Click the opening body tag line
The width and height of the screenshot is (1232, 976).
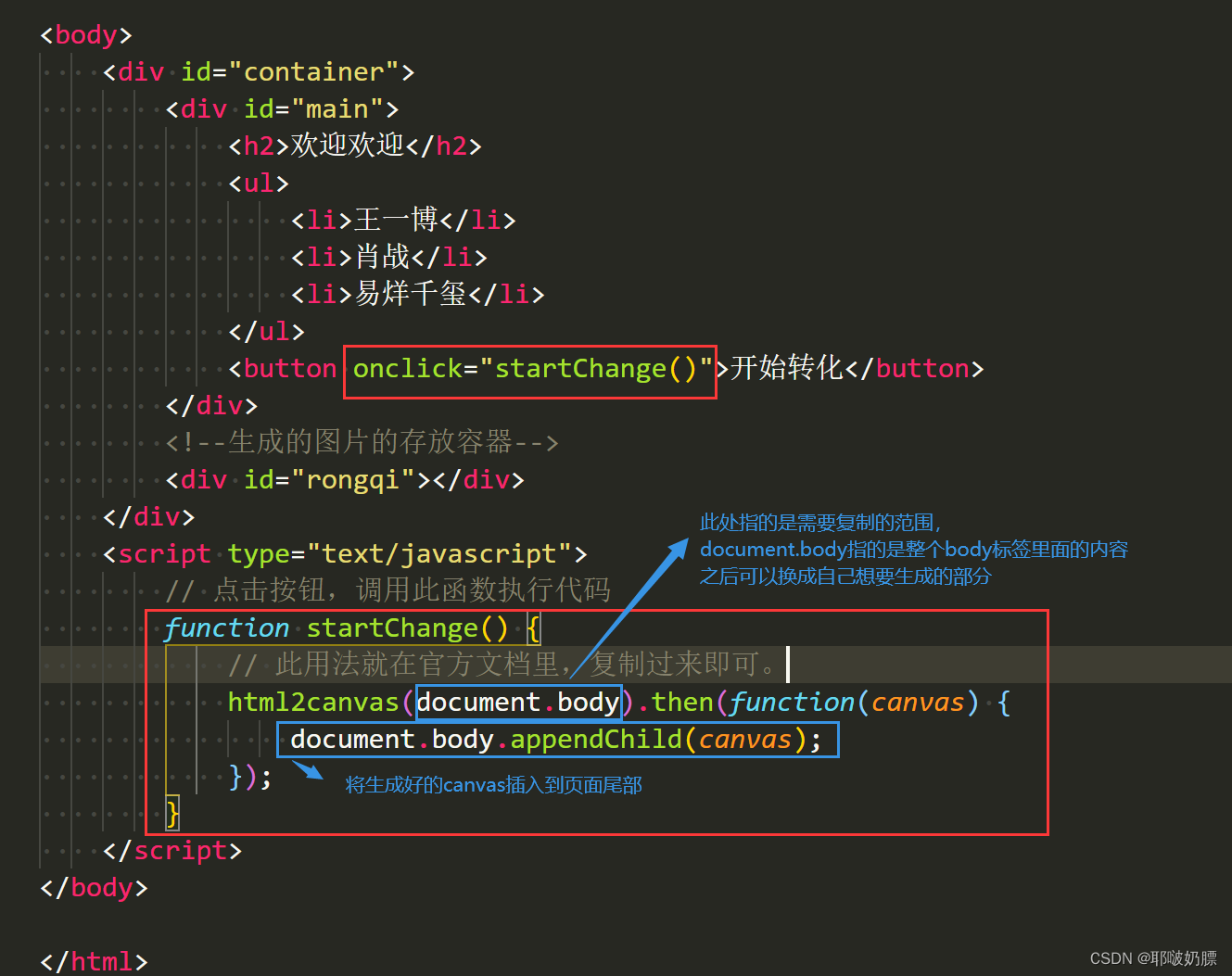pos(86,35)
